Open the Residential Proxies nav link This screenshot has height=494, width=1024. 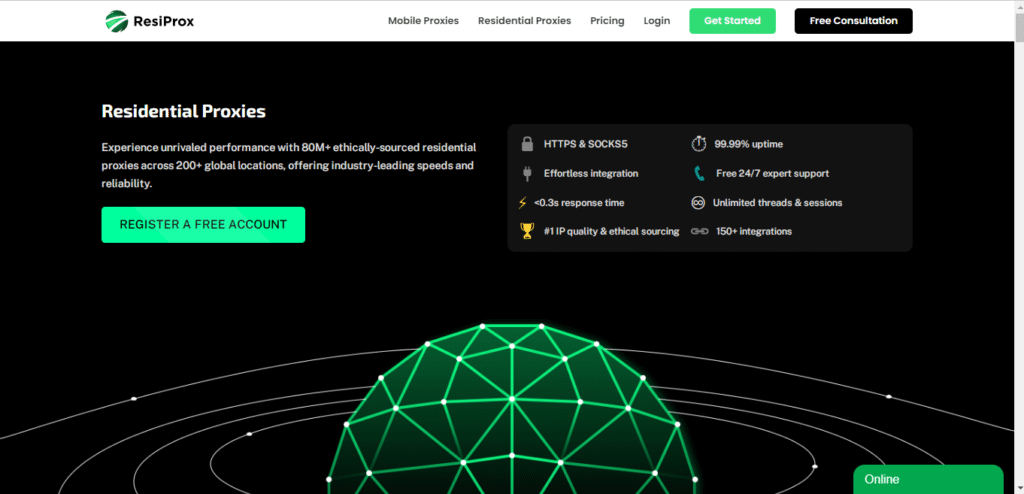point(524,21)
